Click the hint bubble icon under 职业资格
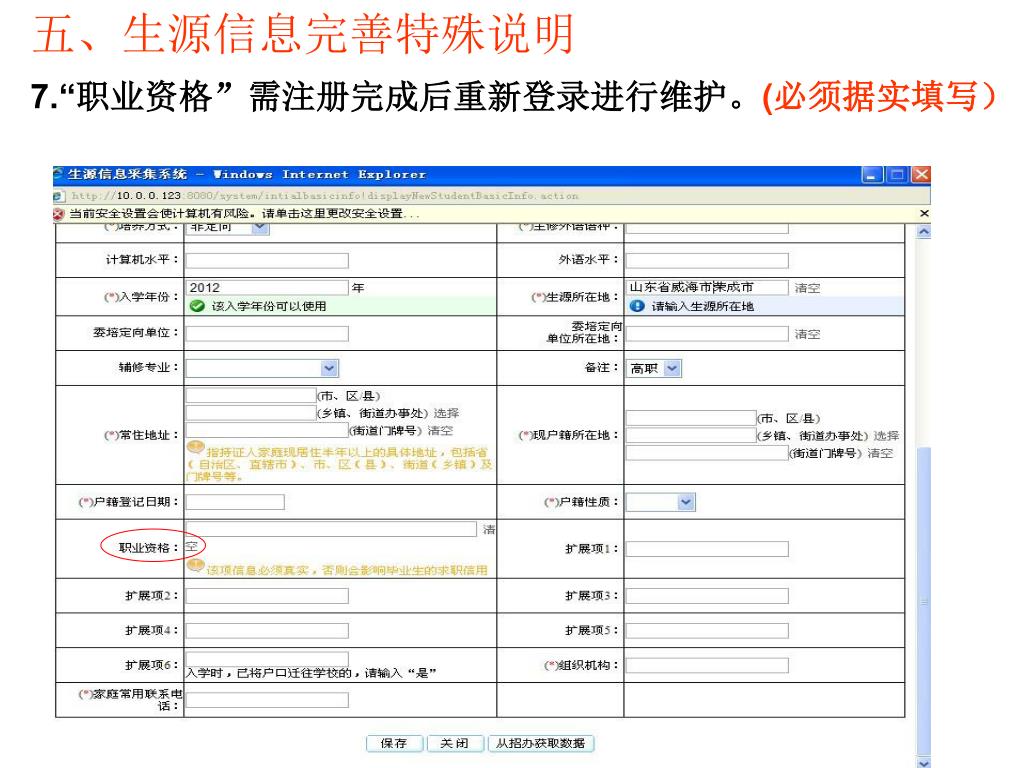Viewport: 1024px width, 768px height. pos(195,566)
